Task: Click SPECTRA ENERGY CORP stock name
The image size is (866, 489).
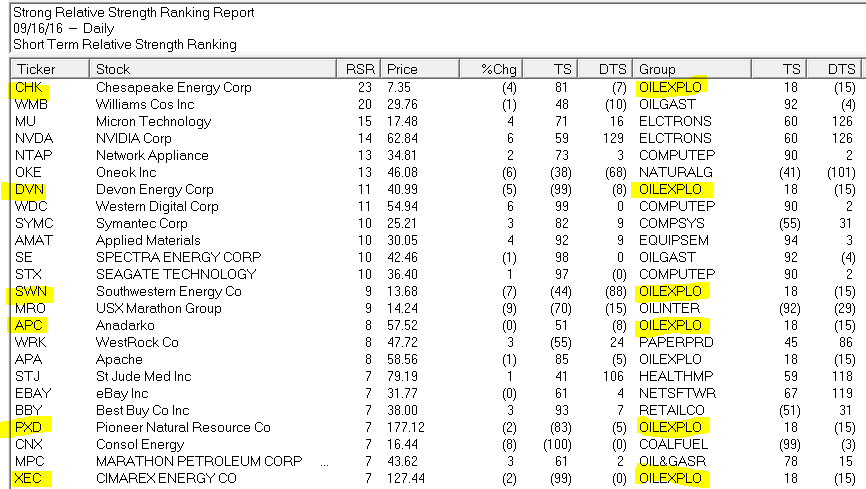Action: click(178, 257)
